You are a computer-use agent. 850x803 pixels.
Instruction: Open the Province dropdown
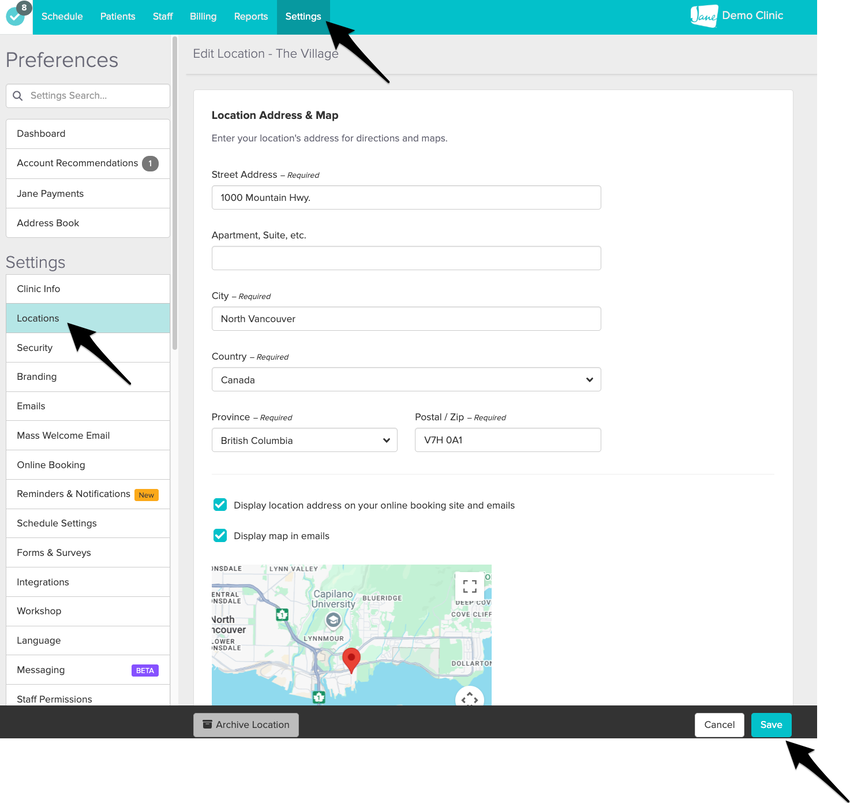pos(304,440)
